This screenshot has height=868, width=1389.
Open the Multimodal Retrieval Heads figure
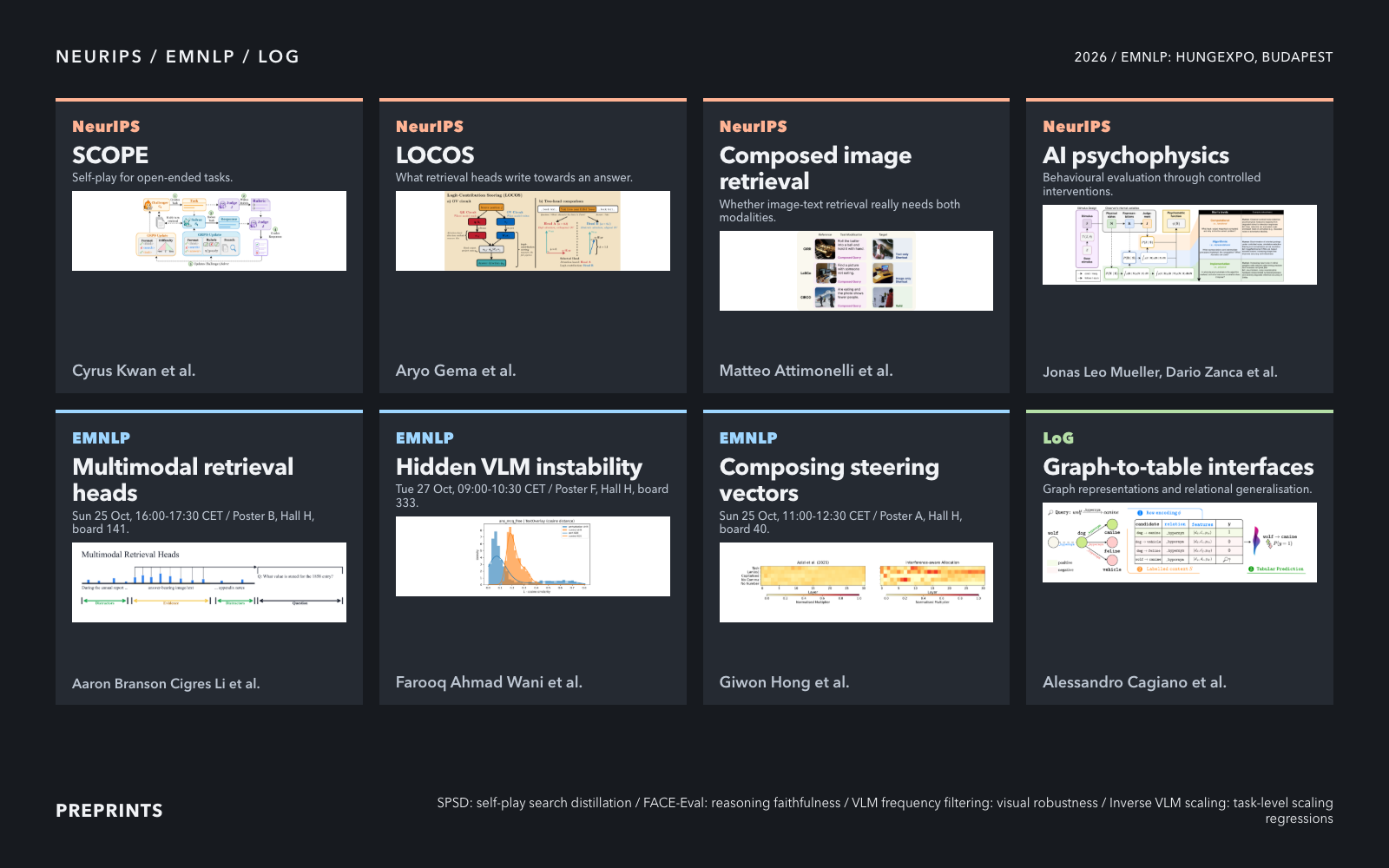point(209,582)
